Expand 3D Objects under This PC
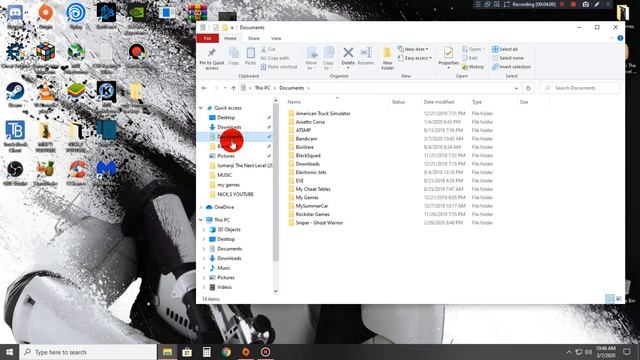The image size is (640, 360). click(204, 230)
